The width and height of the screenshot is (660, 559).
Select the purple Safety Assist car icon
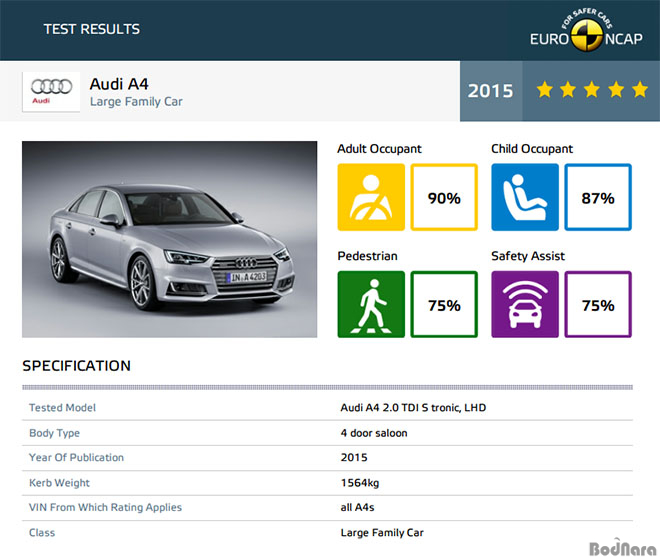[x=525, y=304]
